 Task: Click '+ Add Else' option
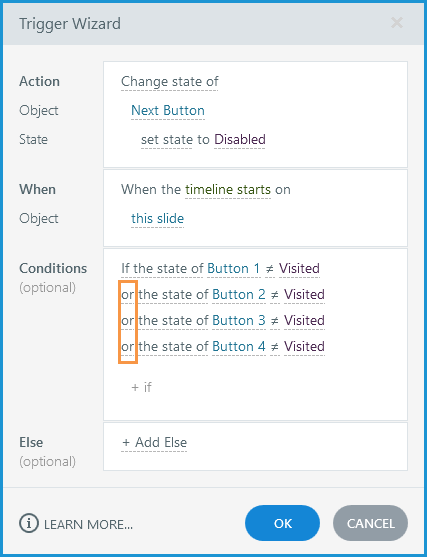point(154,443)
